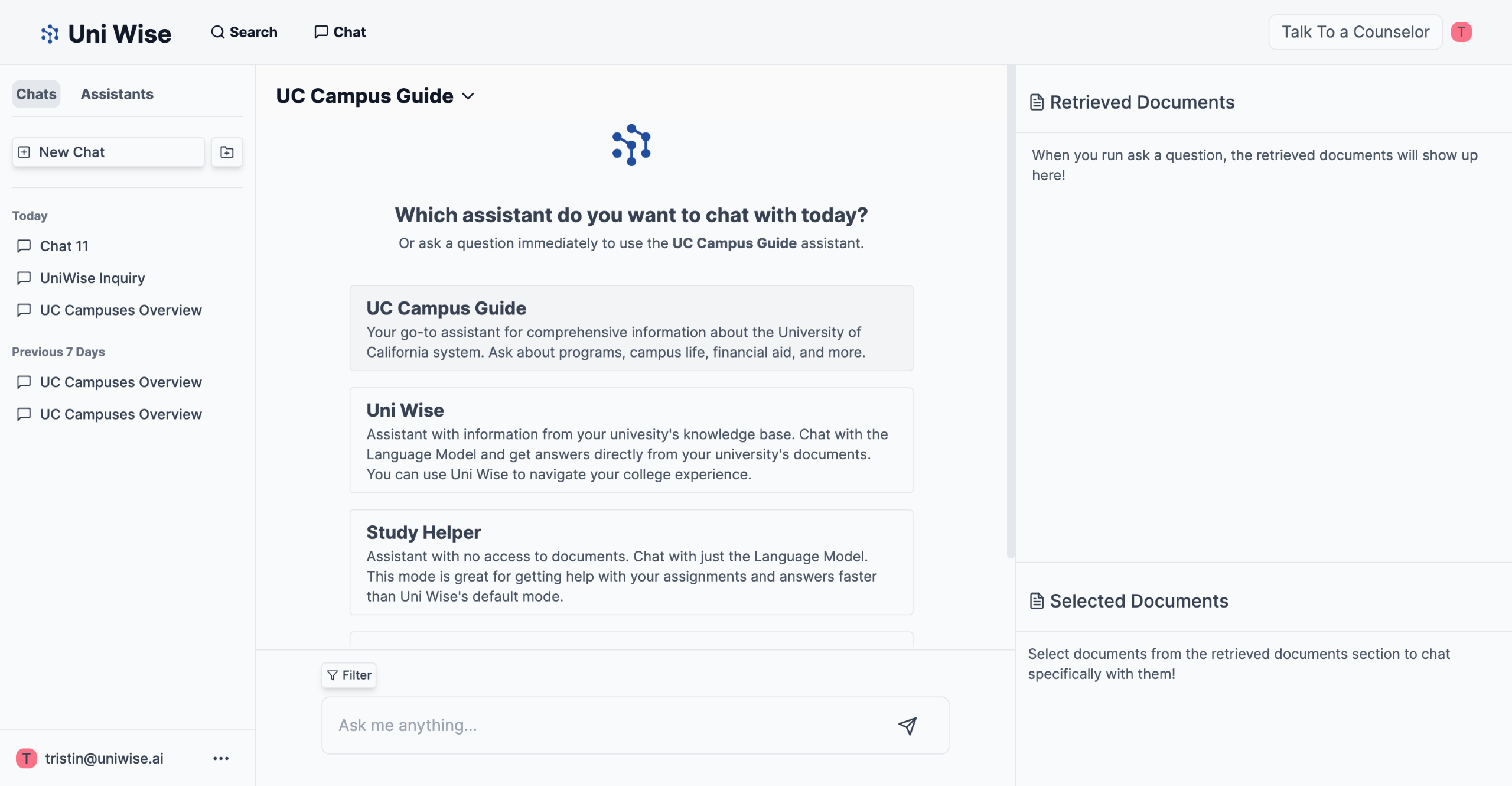Open the profile avatar in top right
Viewport: 1512px width, 786px height.
(1461, 32)
